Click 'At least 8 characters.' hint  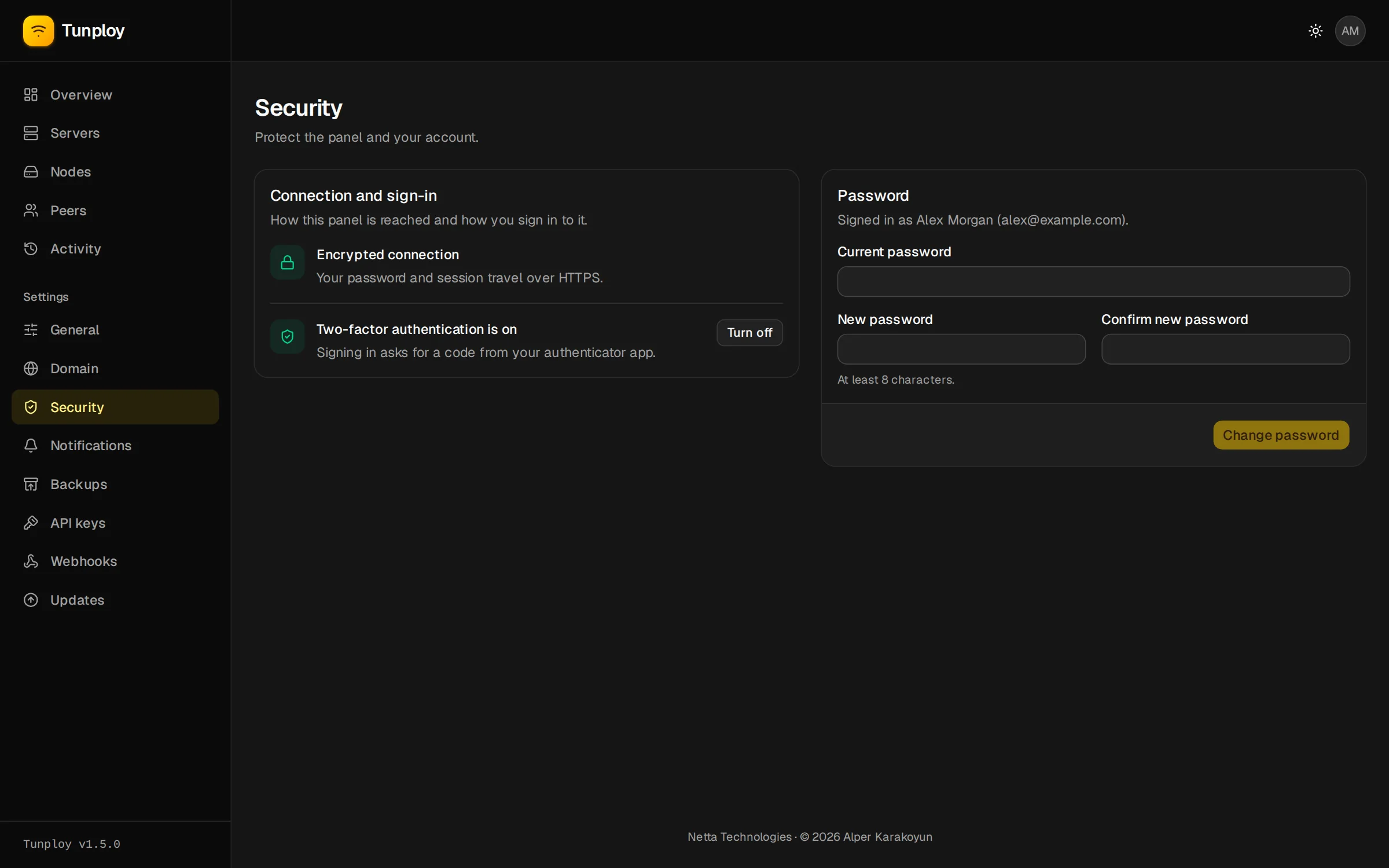coord(896,380)
